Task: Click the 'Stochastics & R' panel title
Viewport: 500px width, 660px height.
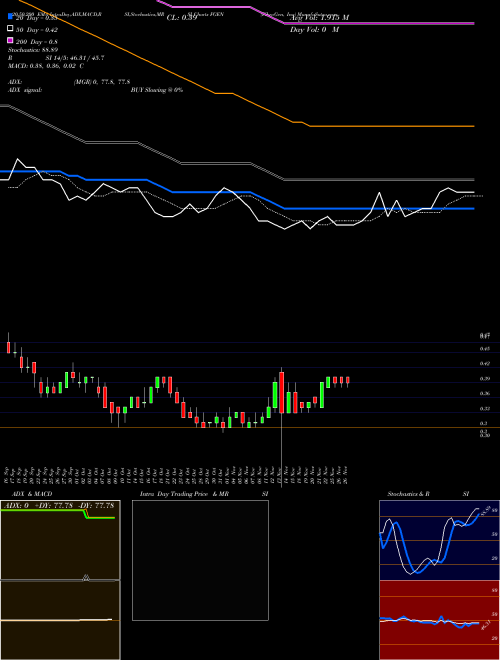Action: coord(408,494)
